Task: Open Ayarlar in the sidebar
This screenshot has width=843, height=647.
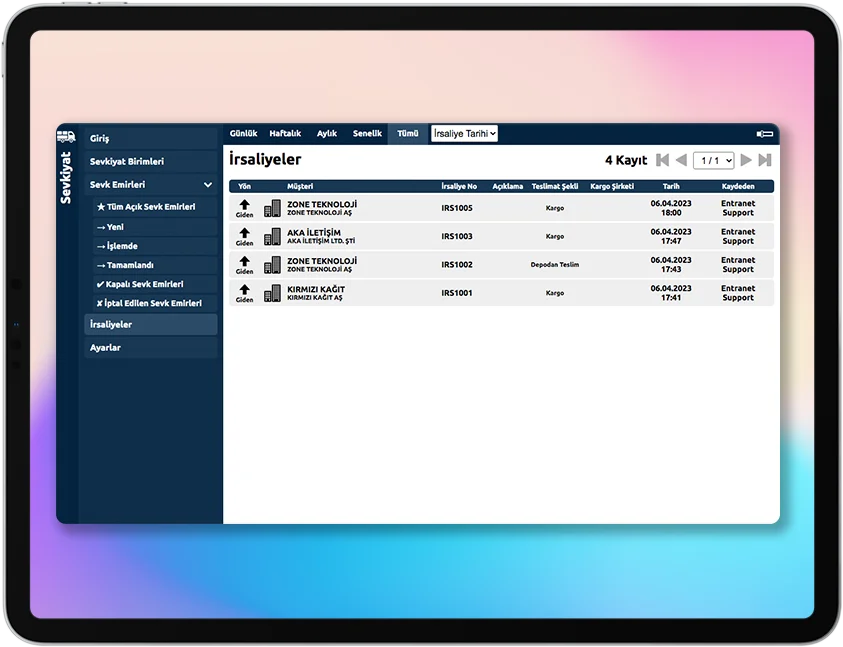Action: (x=106, y=347)
